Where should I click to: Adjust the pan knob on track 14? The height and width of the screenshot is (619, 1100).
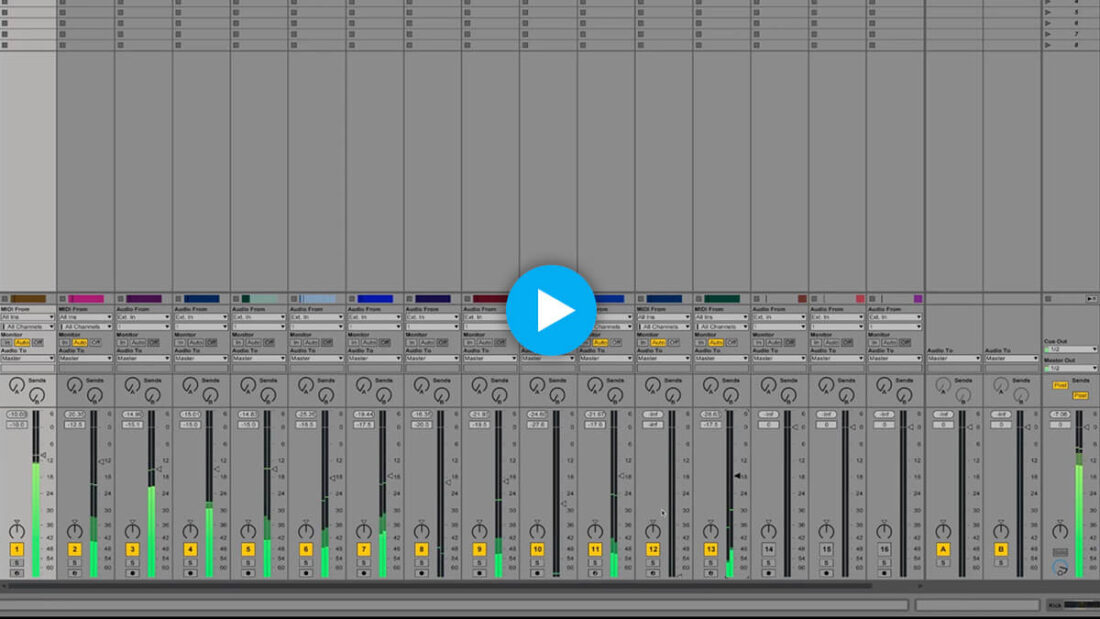tap(768, 531)
